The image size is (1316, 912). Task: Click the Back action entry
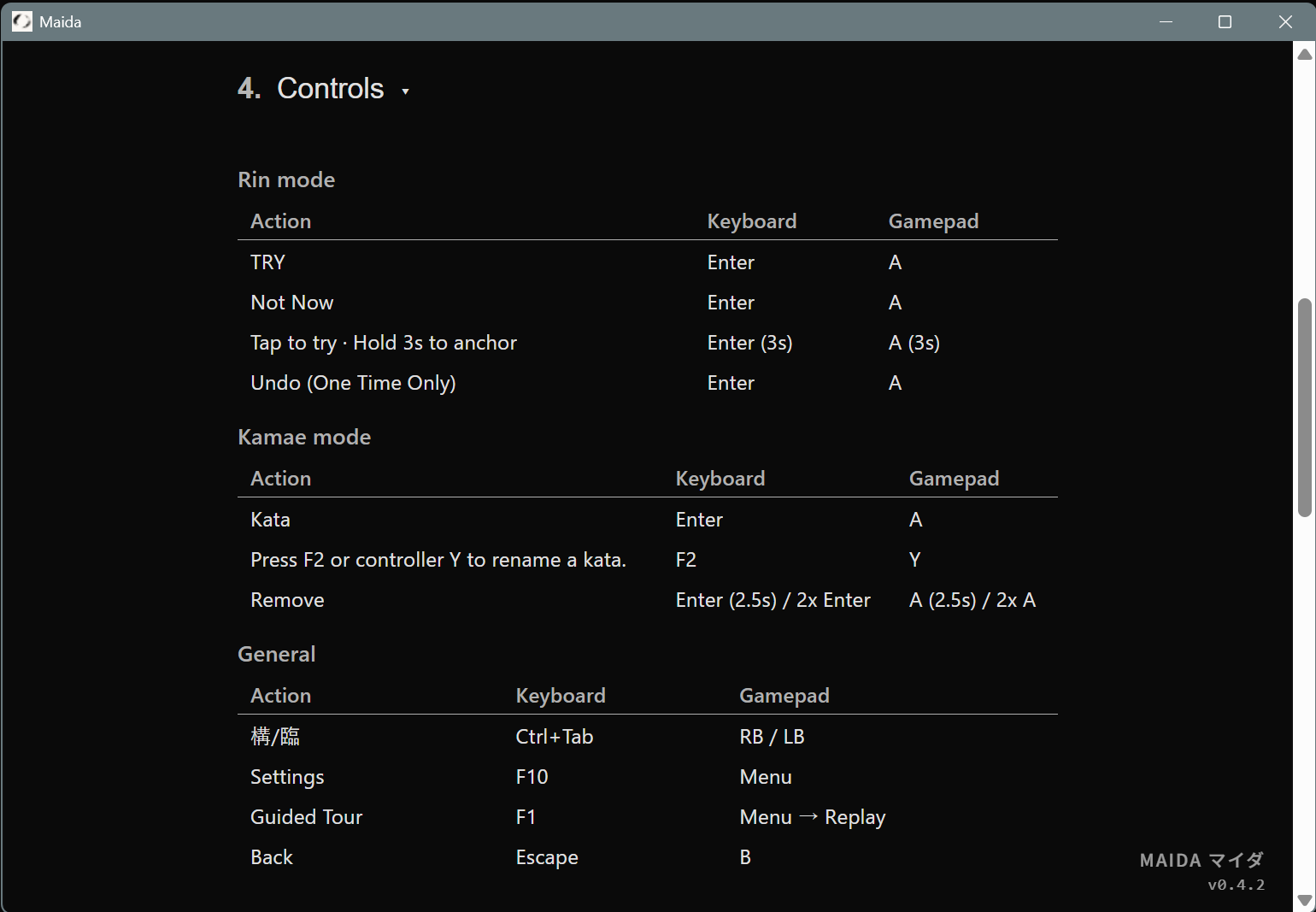coord(271,857)
